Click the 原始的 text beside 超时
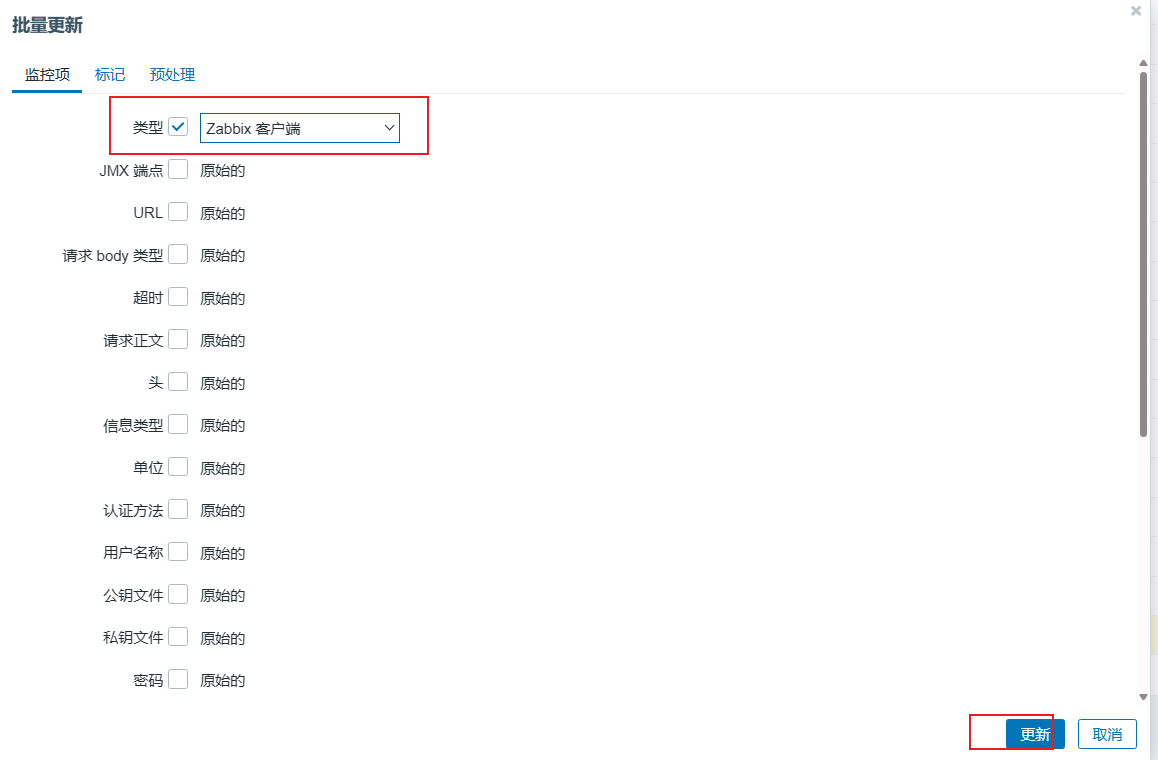The image size is (1158, 760). 222,298
